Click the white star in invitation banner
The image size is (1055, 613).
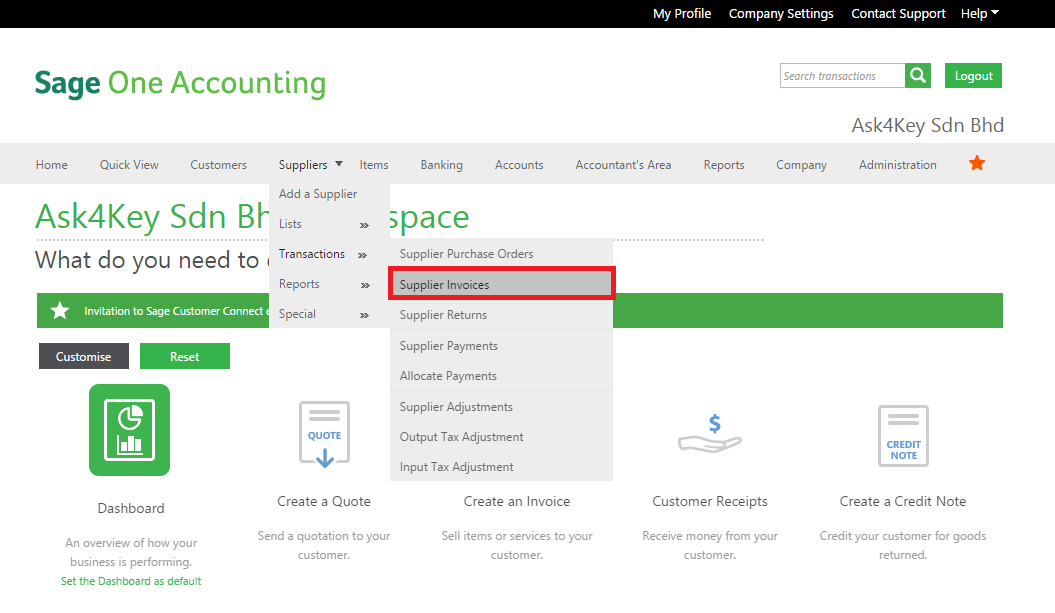(x=60, y=310)
